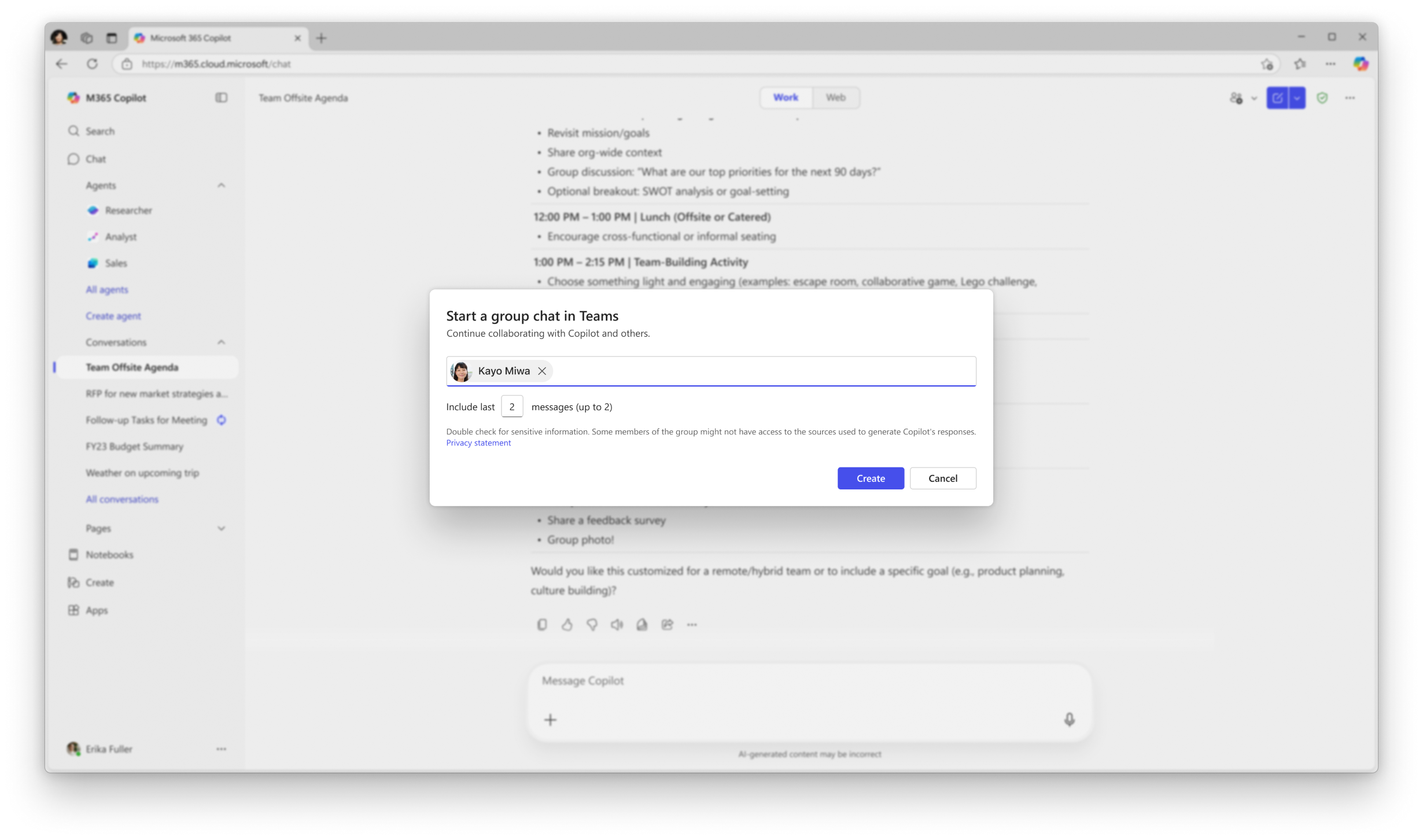
Task: Copy the Copilot response
Action: (x=542, y=625)
